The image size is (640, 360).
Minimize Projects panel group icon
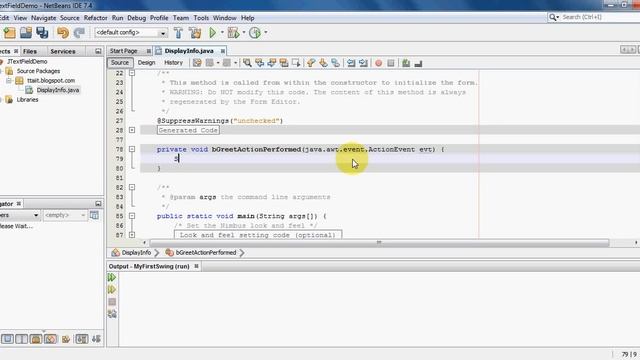pyautogui.click(x=98, y=51)
